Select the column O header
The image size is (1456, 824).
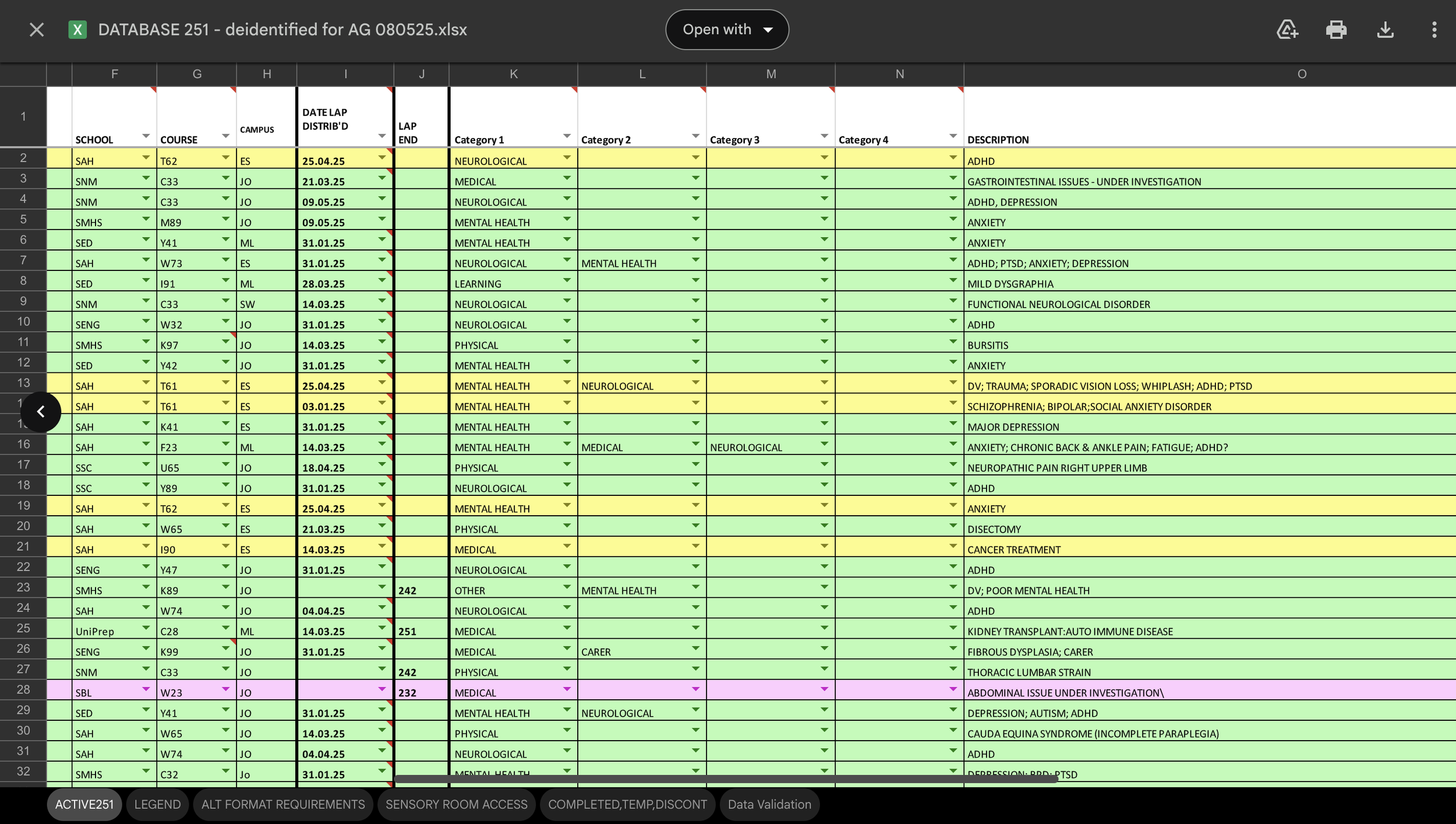(1302, 74)
